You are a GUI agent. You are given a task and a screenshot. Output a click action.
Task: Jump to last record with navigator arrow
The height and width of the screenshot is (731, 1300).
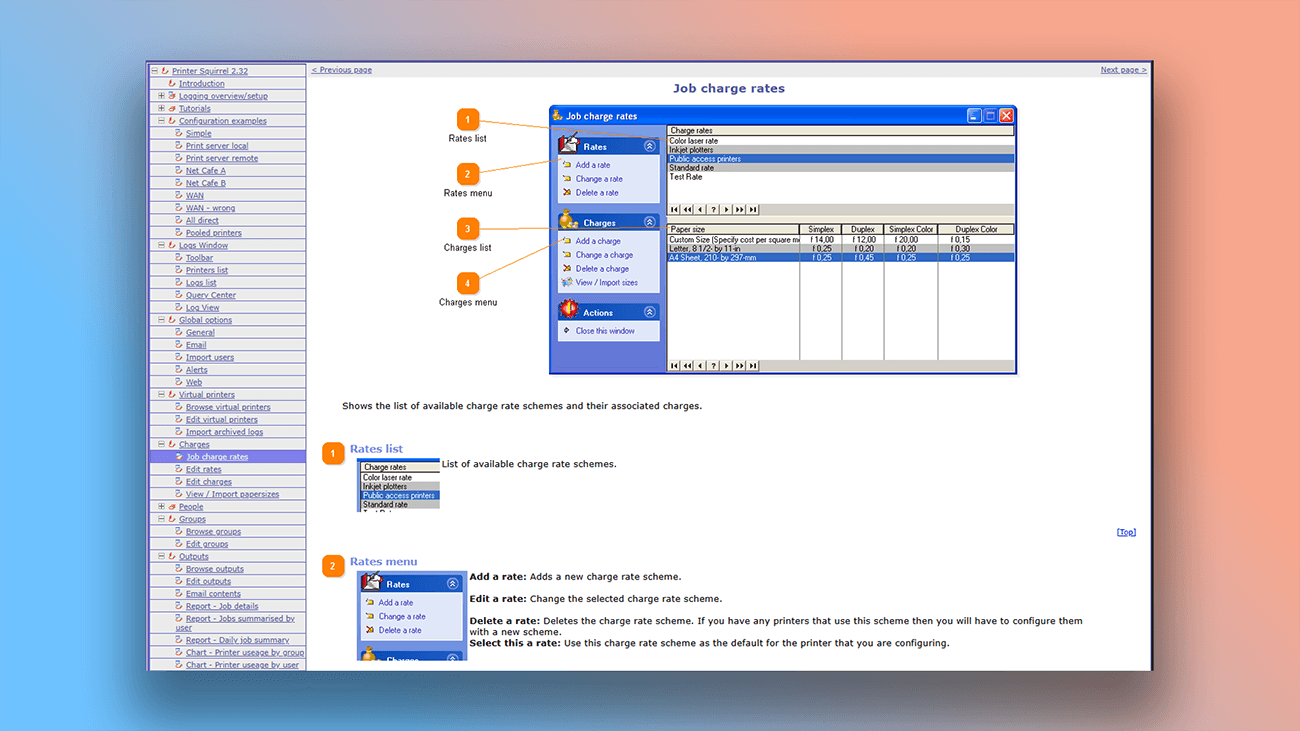752,210
